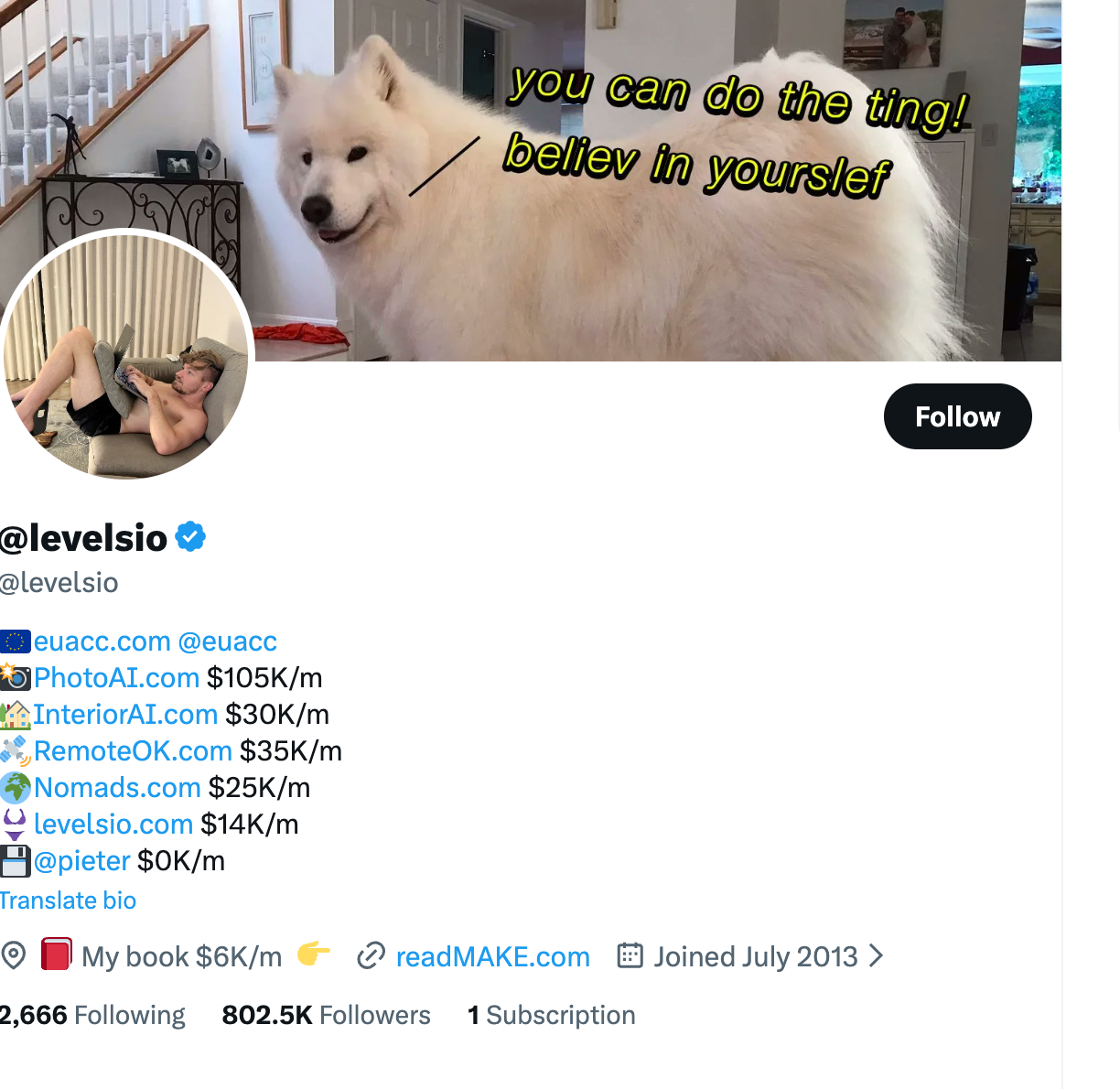1120x1089 pixels.
Task: Click the EU flag emoji icon in bio
Action: coord(16,642)
